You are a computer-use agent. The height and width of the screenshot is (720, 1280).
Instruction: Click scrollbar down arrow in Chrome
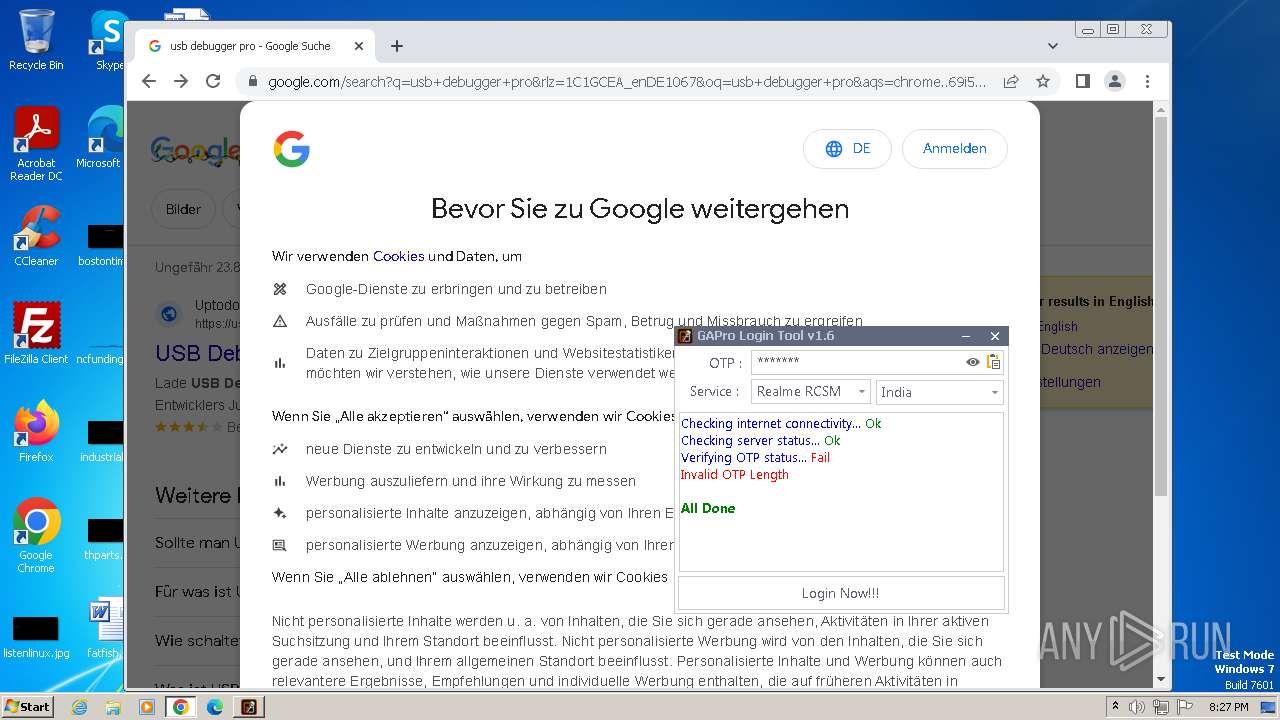pos(1161,679)
